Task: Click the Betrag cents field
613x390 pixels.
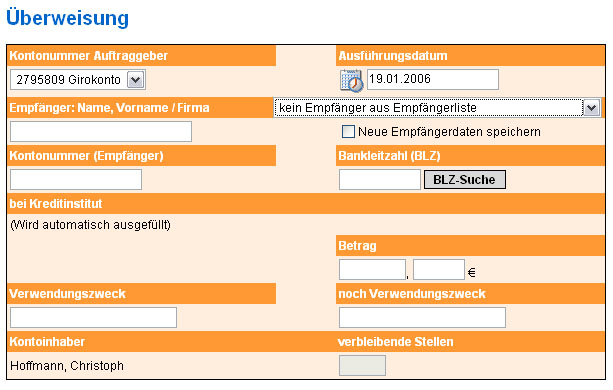Action: click(x=439, y=269)
